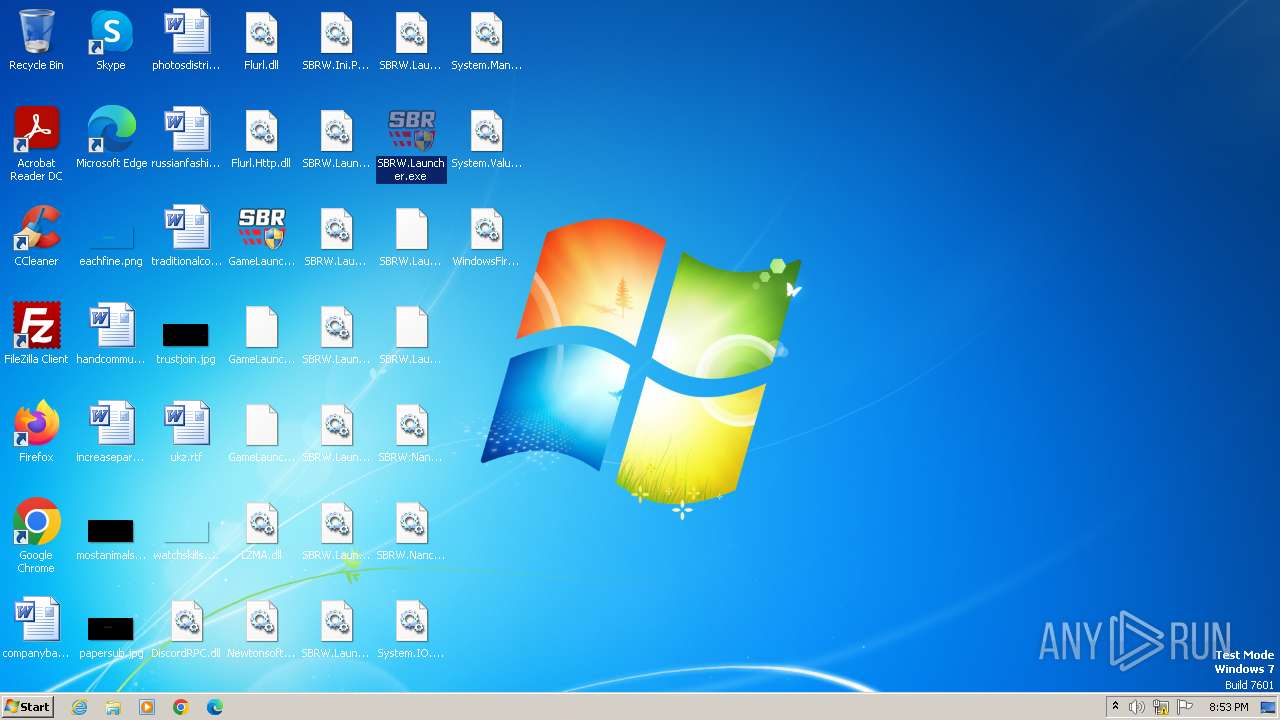Select the Google Chrome desktop shortcut
The height and width of the screenshot is (720, 1280).
click(36, 536)
